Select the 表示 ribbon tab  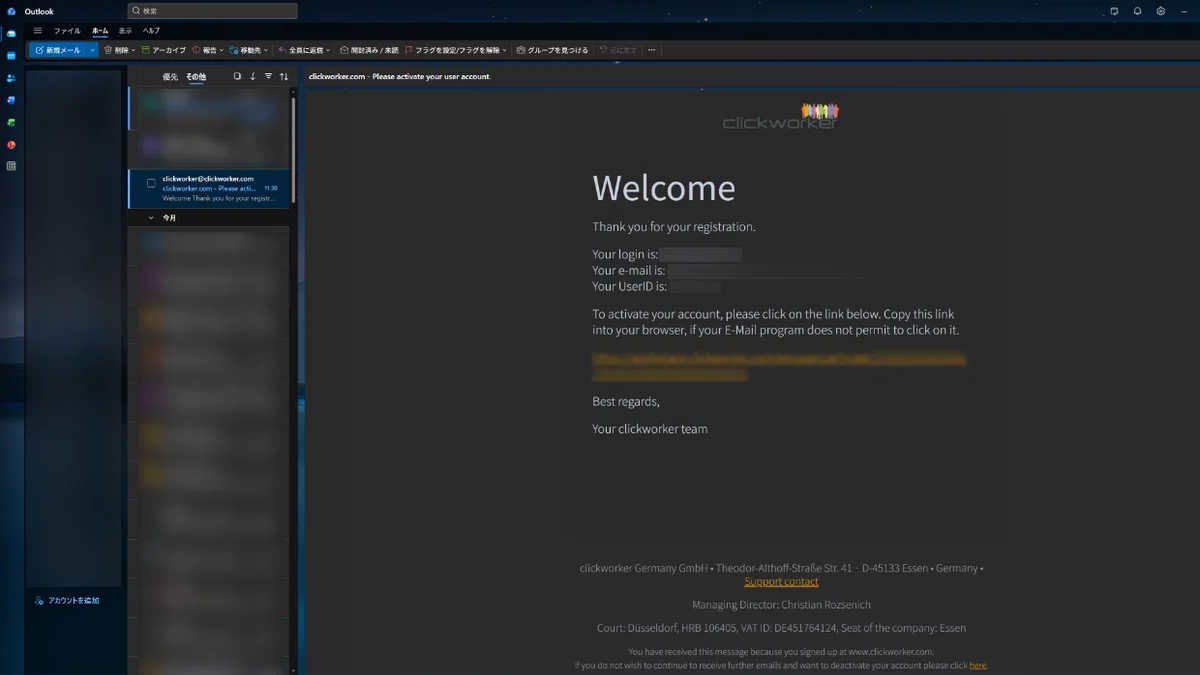[125, 31]
